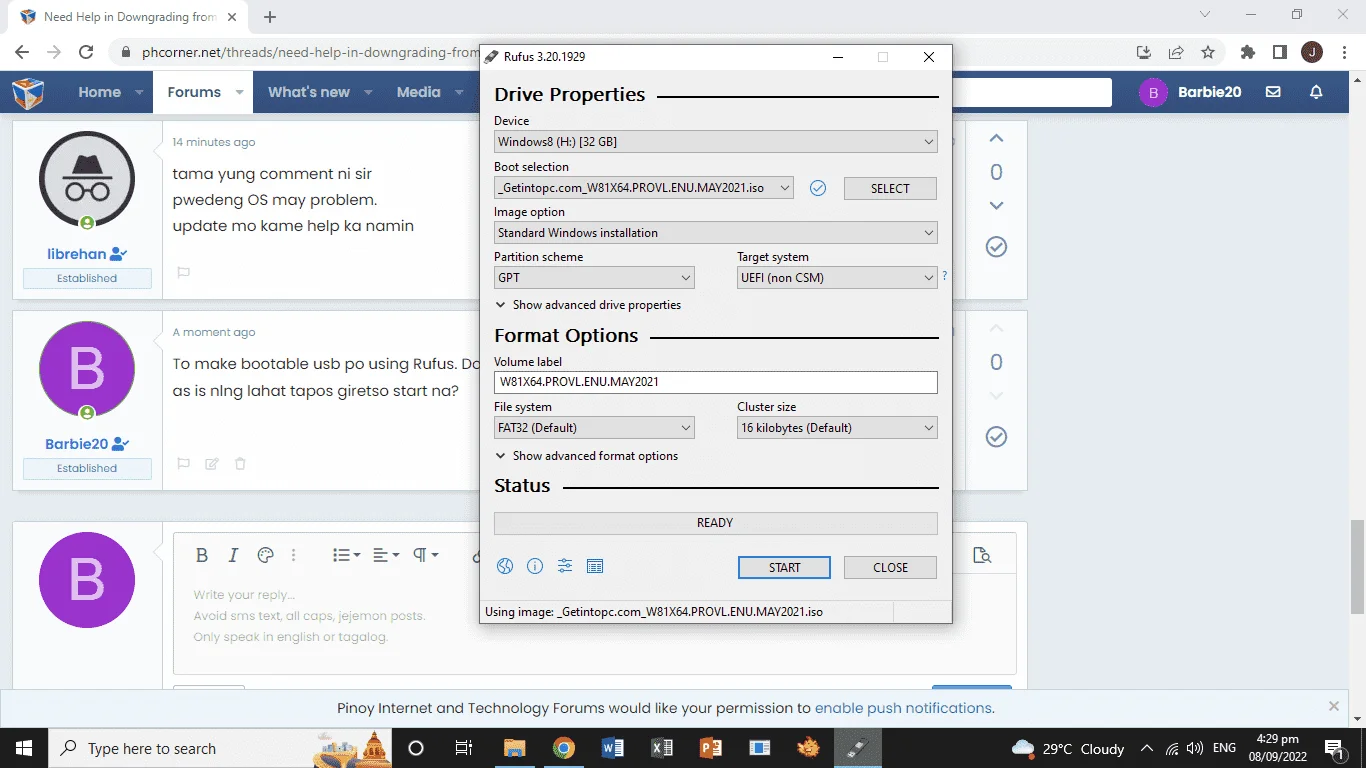The height and width of the screenshot is (768, 1366).
Task: Downvote librehan's post
Action: point(996,205)
